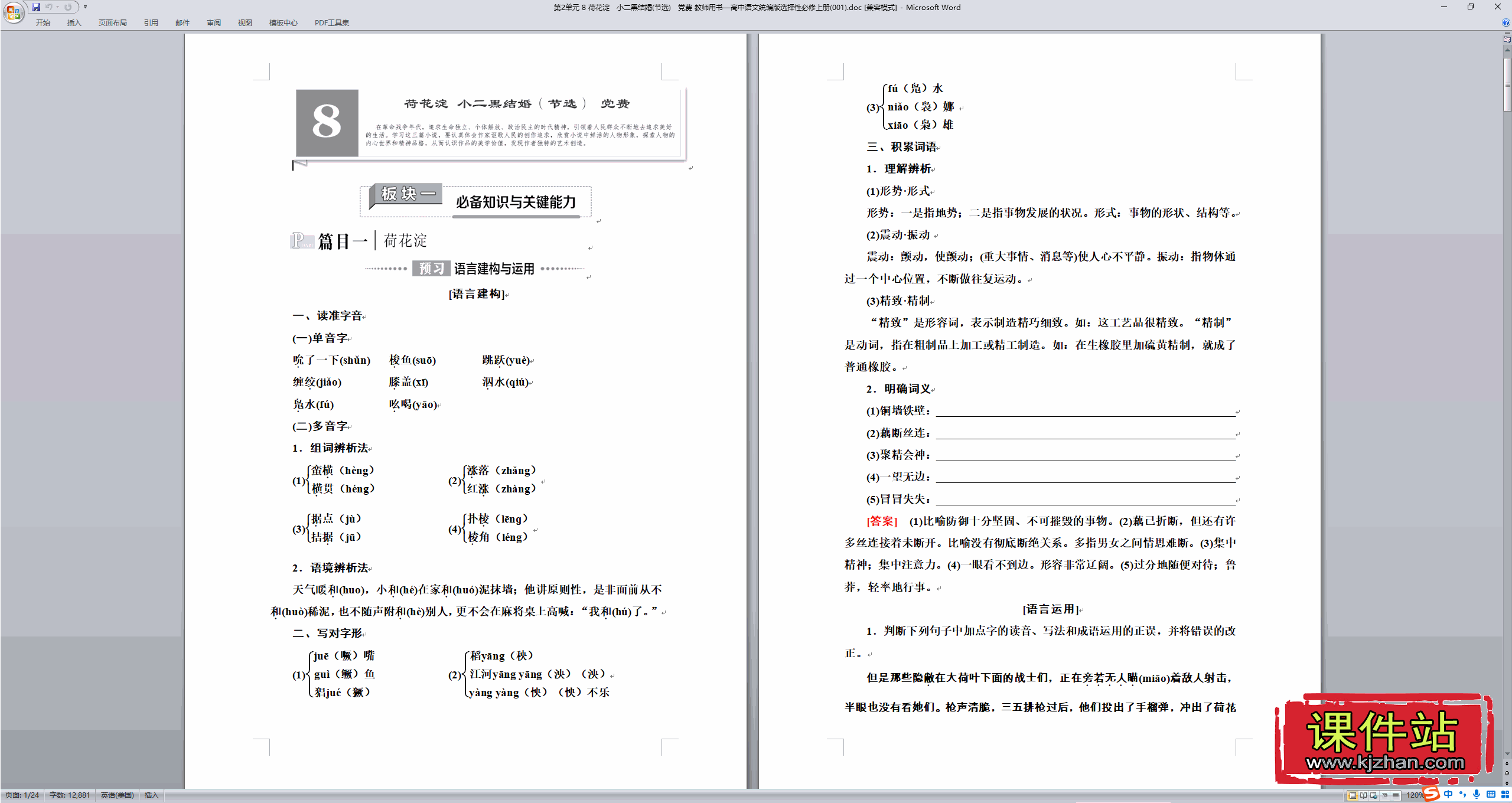The height and width of the screenshot is (803, 1512).
Task: Click the heading 二、写对字形
Action: click(328, 634)
